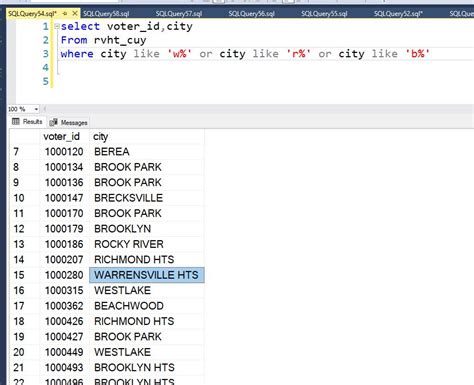Select the SQLQuery52.sql tab
The height and width of the screenshot is (385, 474).
398,14
